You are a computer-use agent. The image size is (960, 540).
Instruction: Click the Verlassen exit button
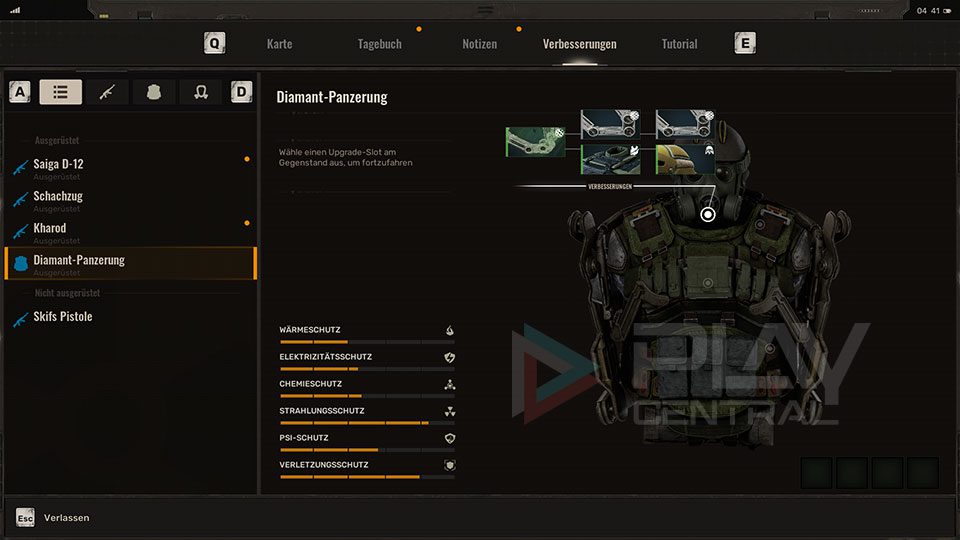(66, 518)
